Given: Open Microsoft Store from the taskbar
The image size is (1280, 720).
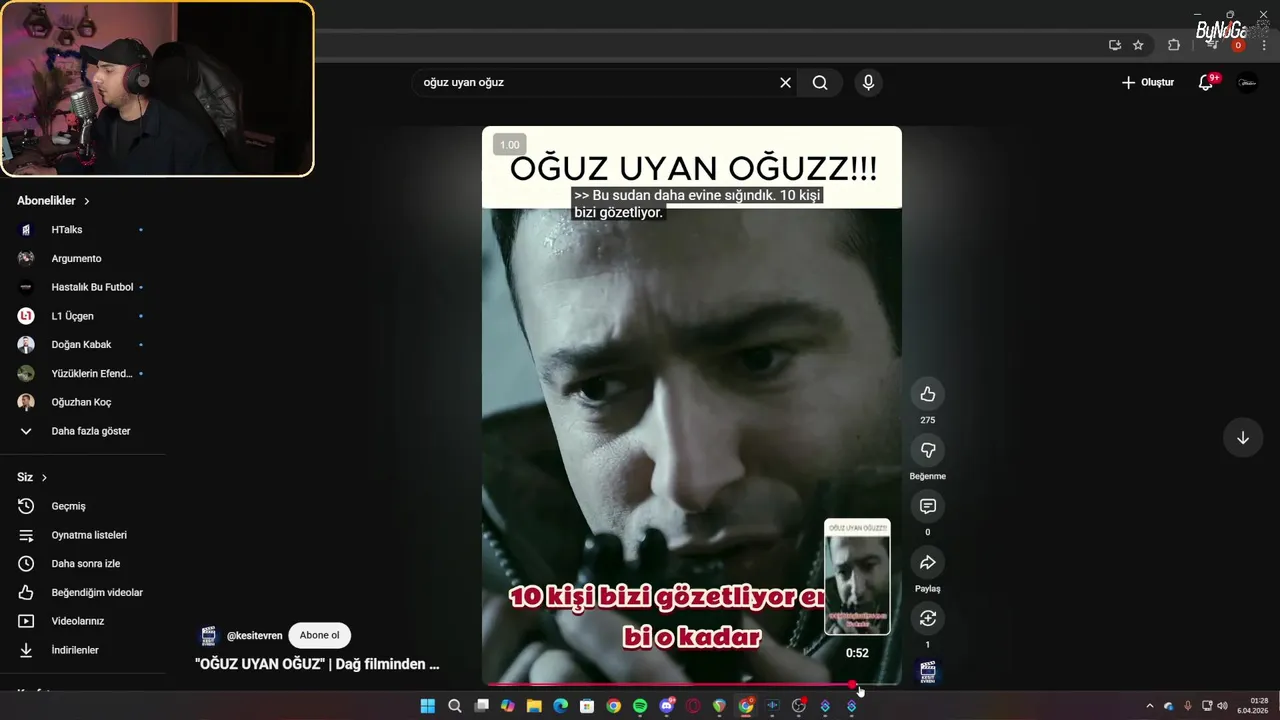Looking at the screenshot, I should coord(587,706).
